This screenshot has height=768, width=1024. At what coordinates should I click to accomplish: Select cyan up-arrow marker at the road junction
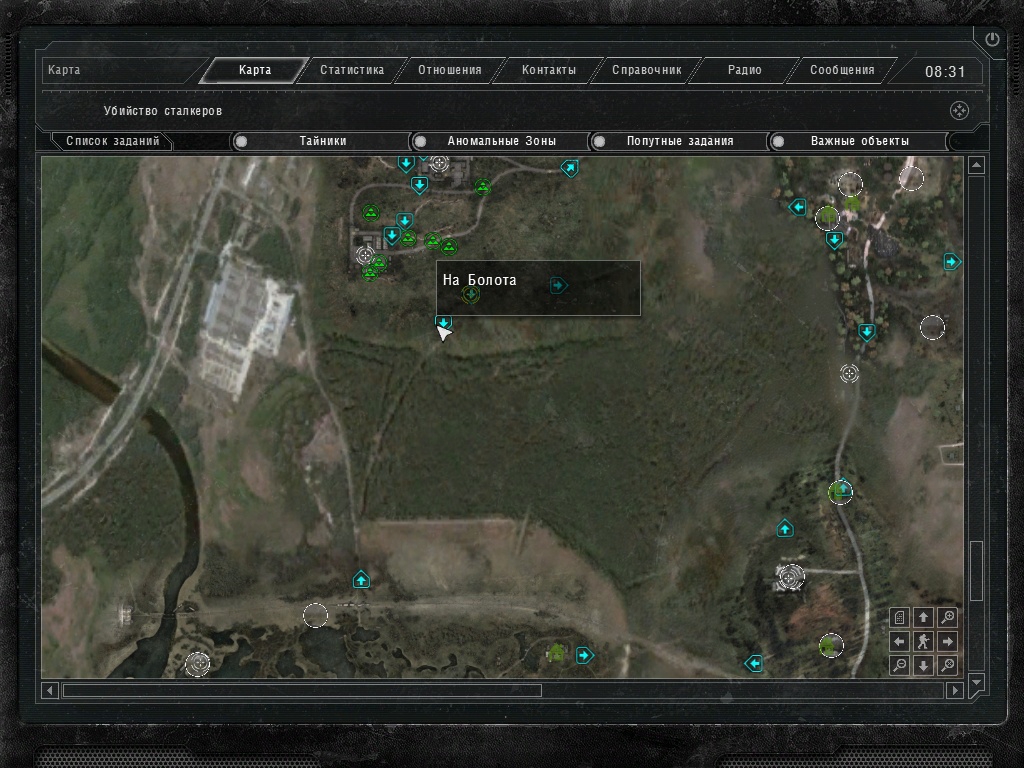361,579
